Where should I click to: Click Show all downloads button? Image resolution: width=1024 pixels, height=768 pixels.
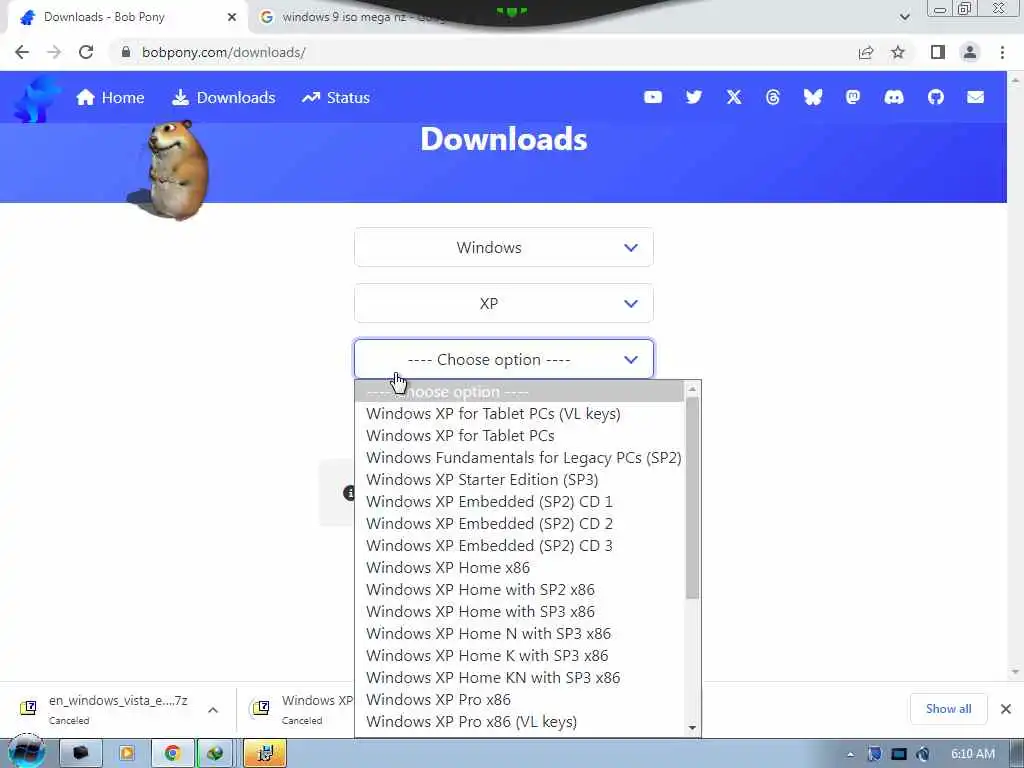[x=948, y=709]
